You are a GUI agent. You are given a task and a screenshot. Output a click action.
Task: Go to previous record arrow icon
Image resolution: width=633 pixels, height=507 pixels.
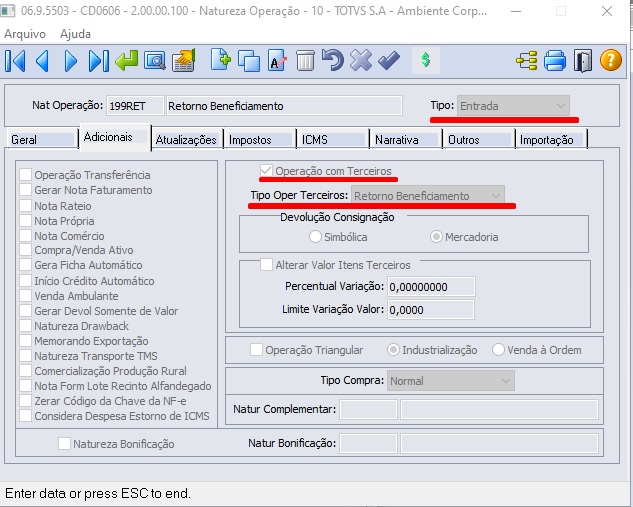42,61
